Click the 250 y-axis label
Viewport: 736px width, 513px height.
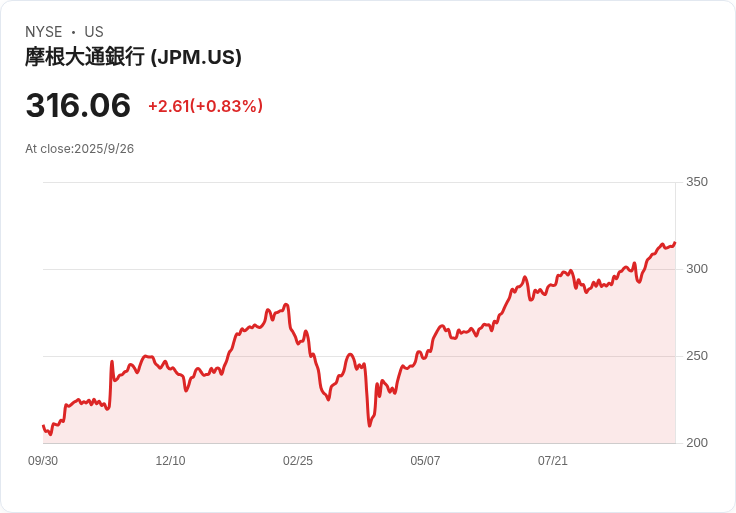click(x=697, y=356)
